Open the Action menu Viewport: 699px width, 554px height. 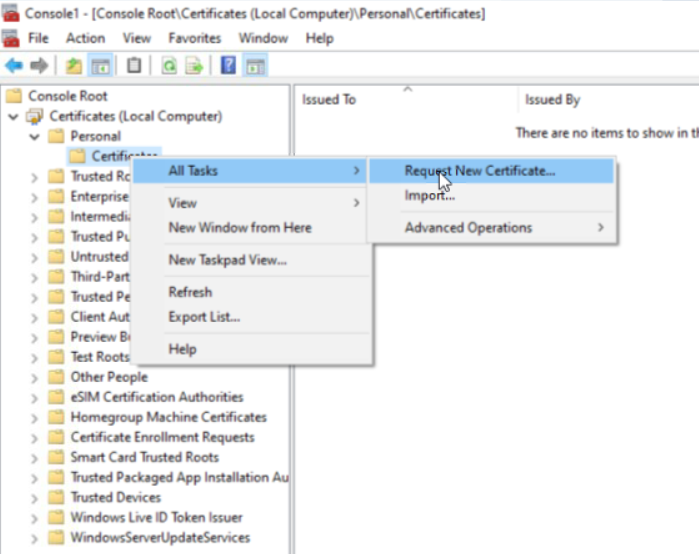pyautogui.click(x=86, y=38)
